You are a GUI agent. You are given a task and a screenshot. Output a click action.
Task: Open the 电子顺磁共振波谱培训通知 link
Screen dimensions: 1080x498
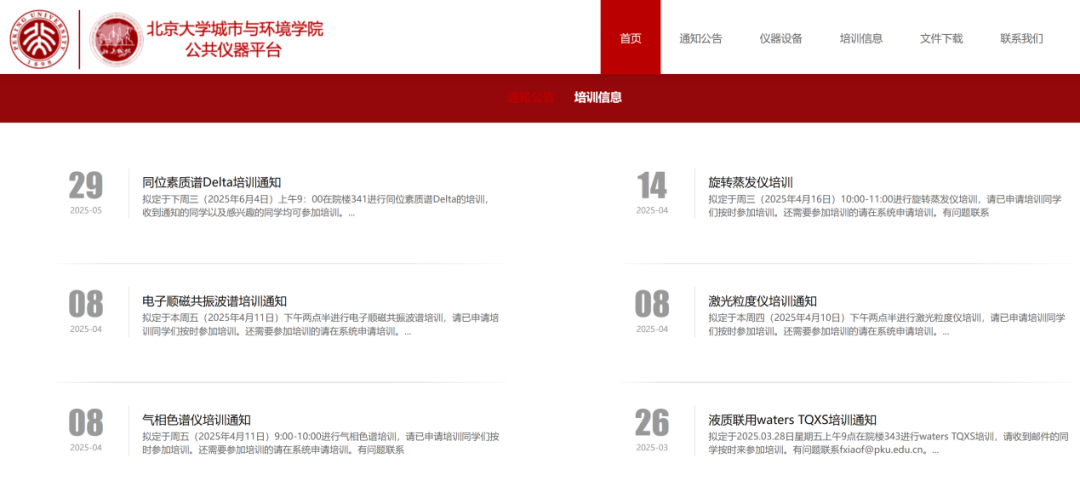tap(214, 301)
